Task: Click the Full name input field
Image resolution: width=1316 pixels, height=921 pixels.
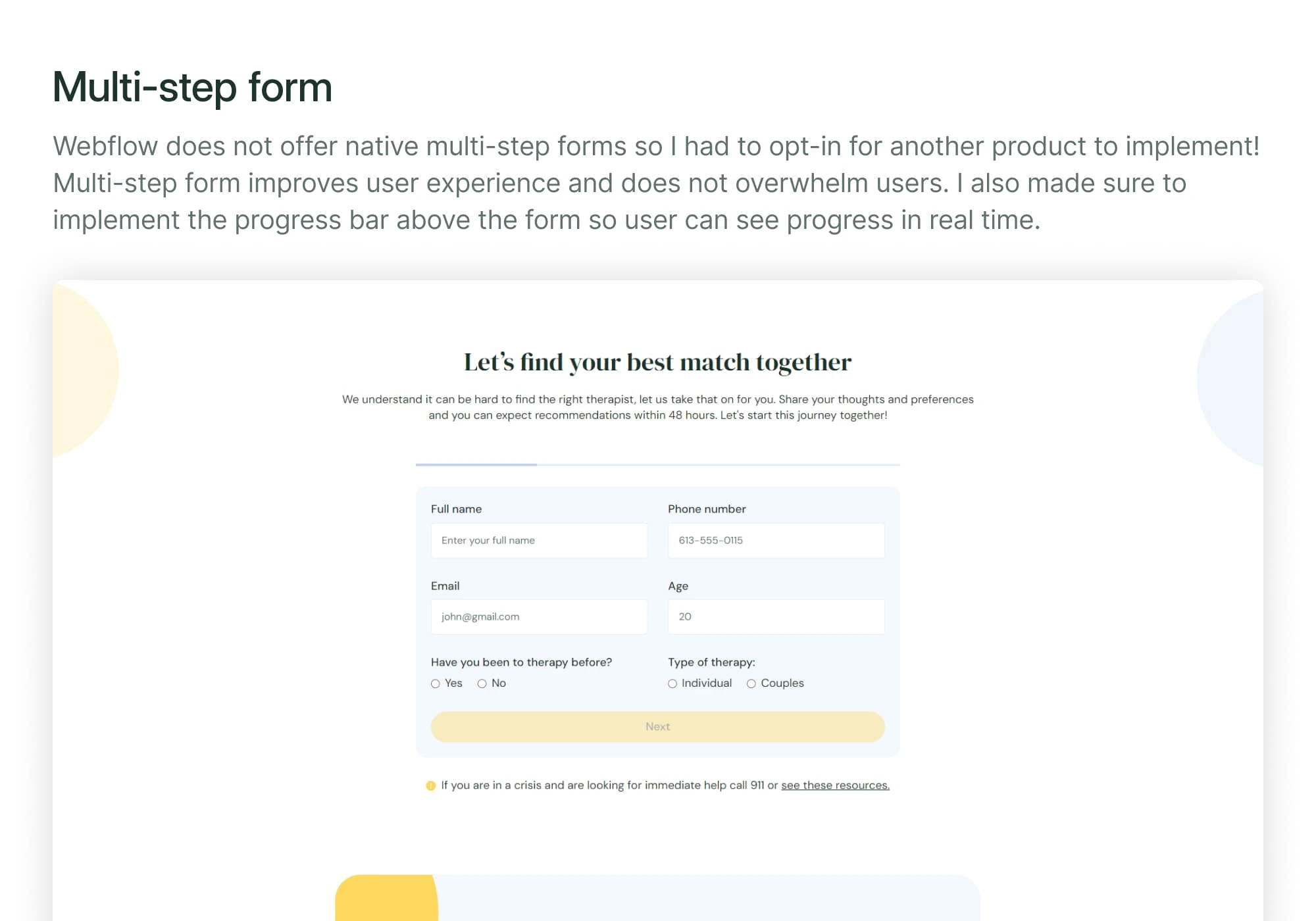Action: [539, 540]
